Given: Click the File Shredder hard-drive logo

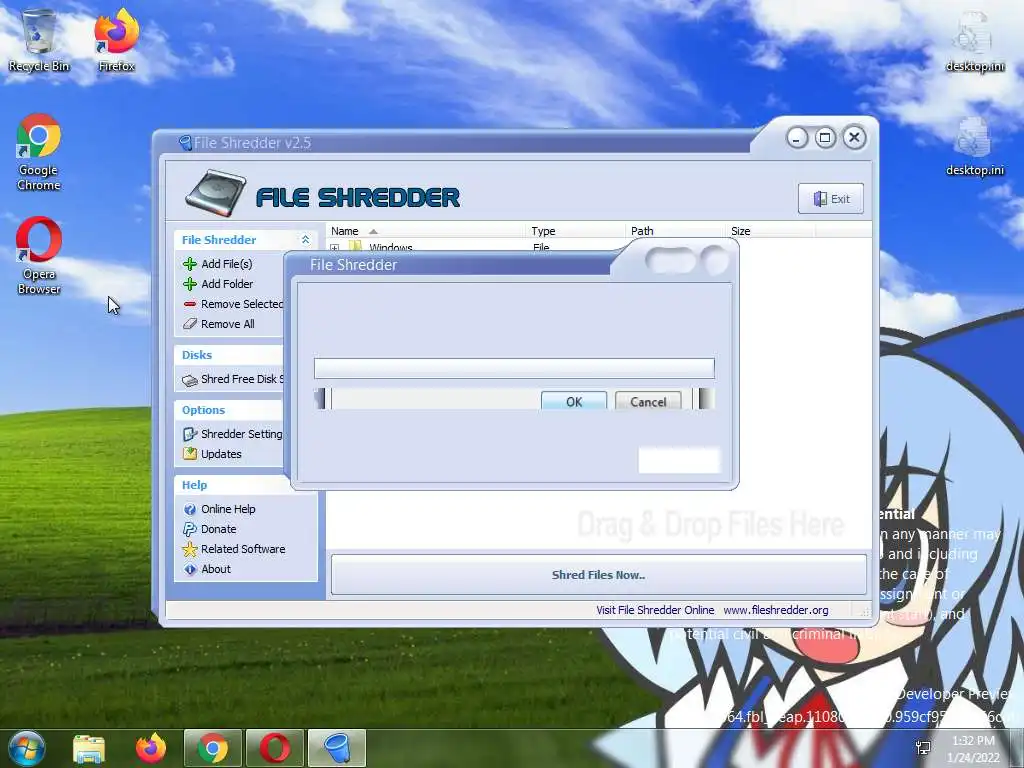Looking at the screenshot, I should tap(216, 193).
